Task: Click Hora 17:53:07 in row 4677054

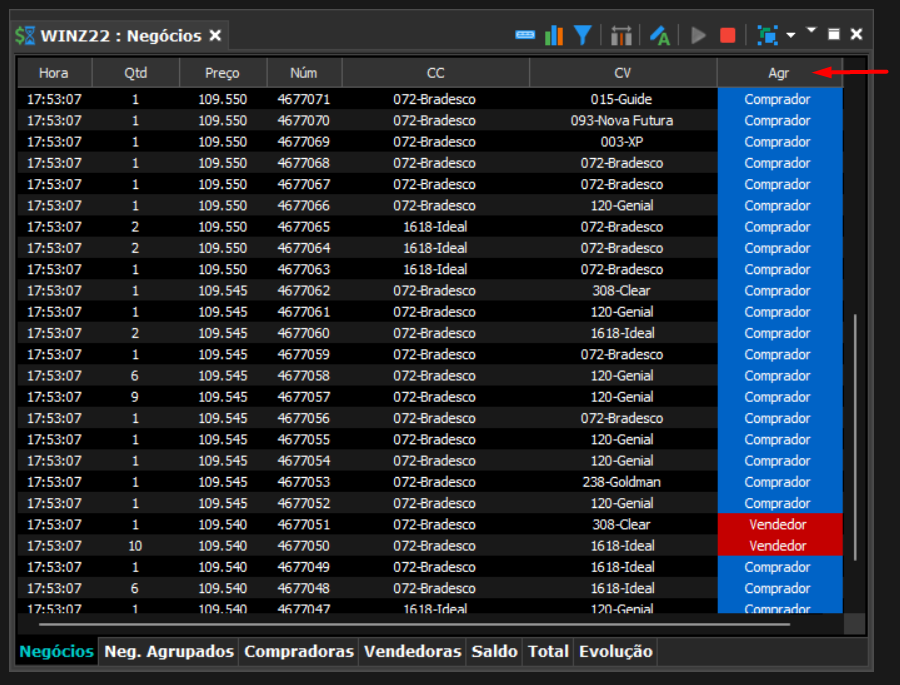Action: click(54, 460)
